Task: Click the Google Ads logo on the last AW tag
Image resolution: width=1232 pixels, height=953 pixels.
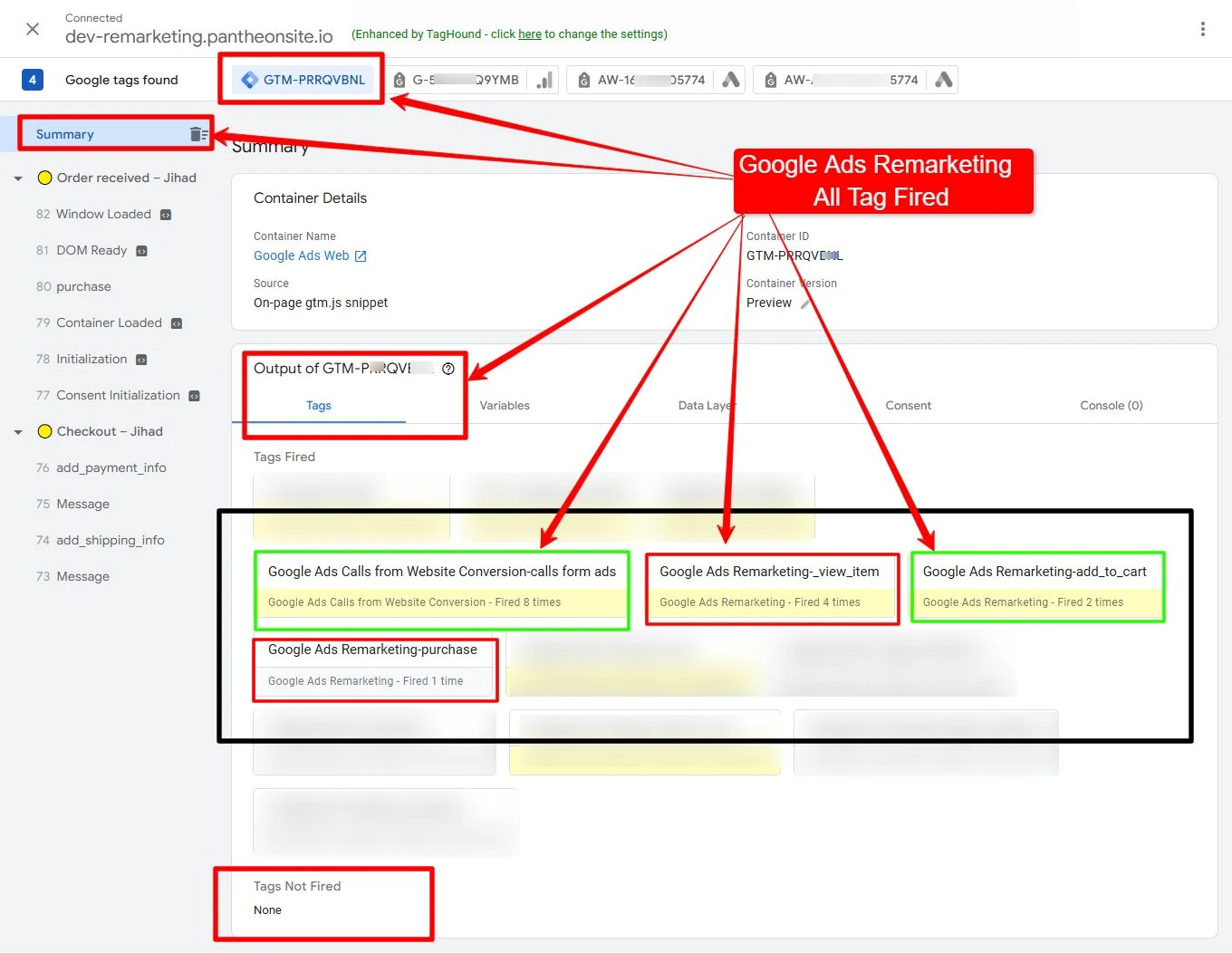Action: [944, 80]
